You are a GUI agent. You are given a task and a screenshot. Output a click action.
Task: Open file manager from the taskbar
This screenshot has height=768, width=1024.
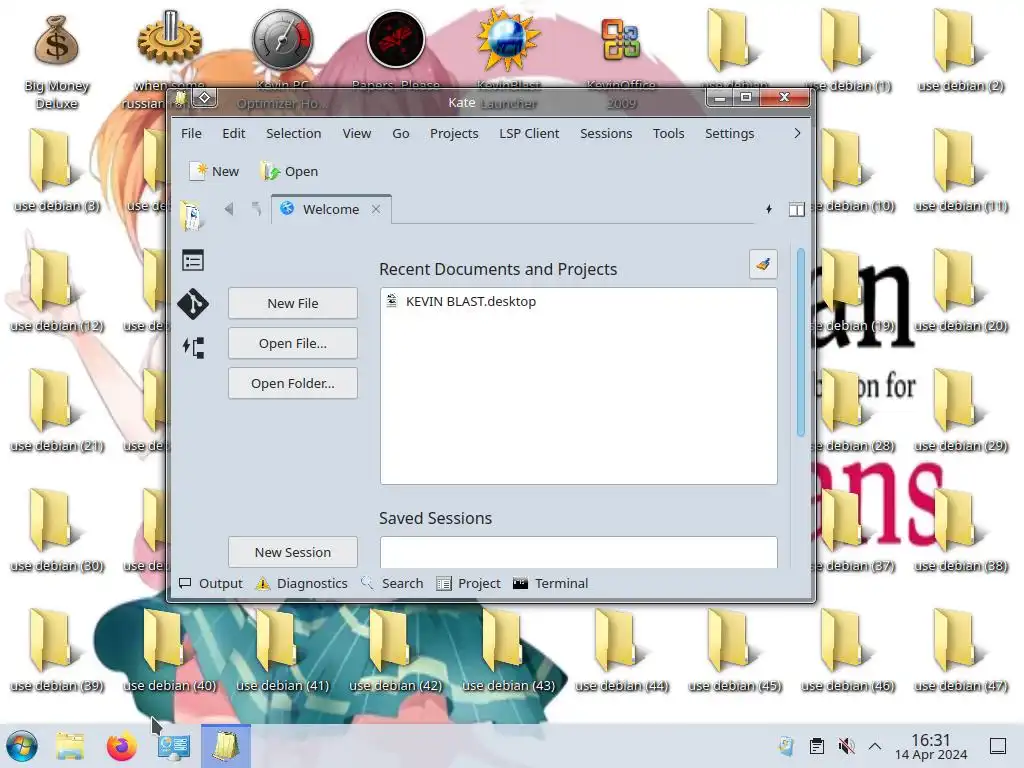pos(71,746)
